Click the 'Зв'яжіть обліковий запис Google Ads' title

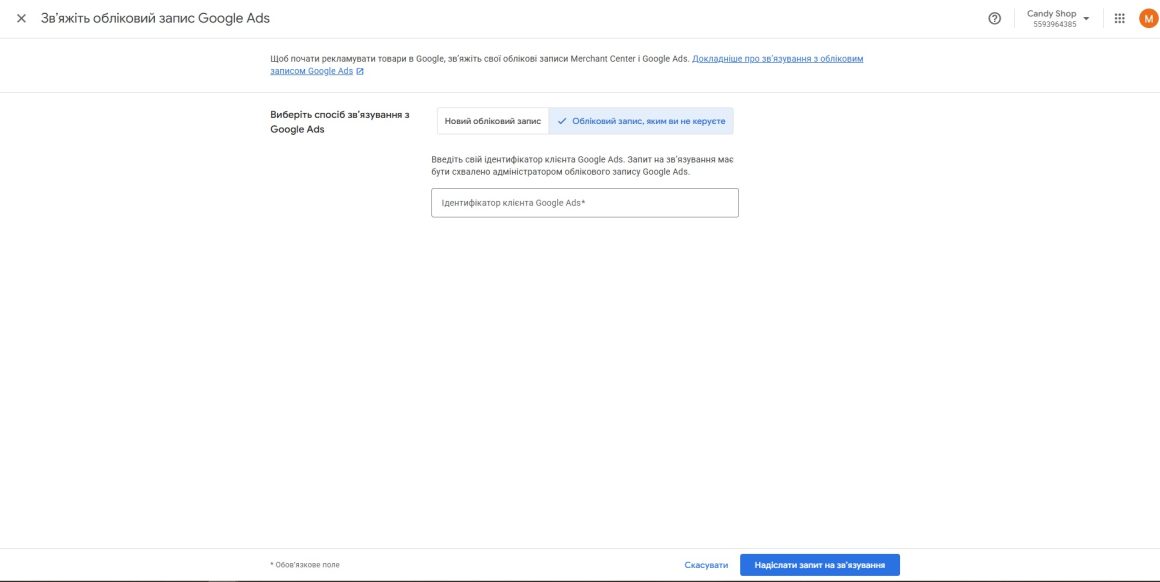tap(155, 18)
